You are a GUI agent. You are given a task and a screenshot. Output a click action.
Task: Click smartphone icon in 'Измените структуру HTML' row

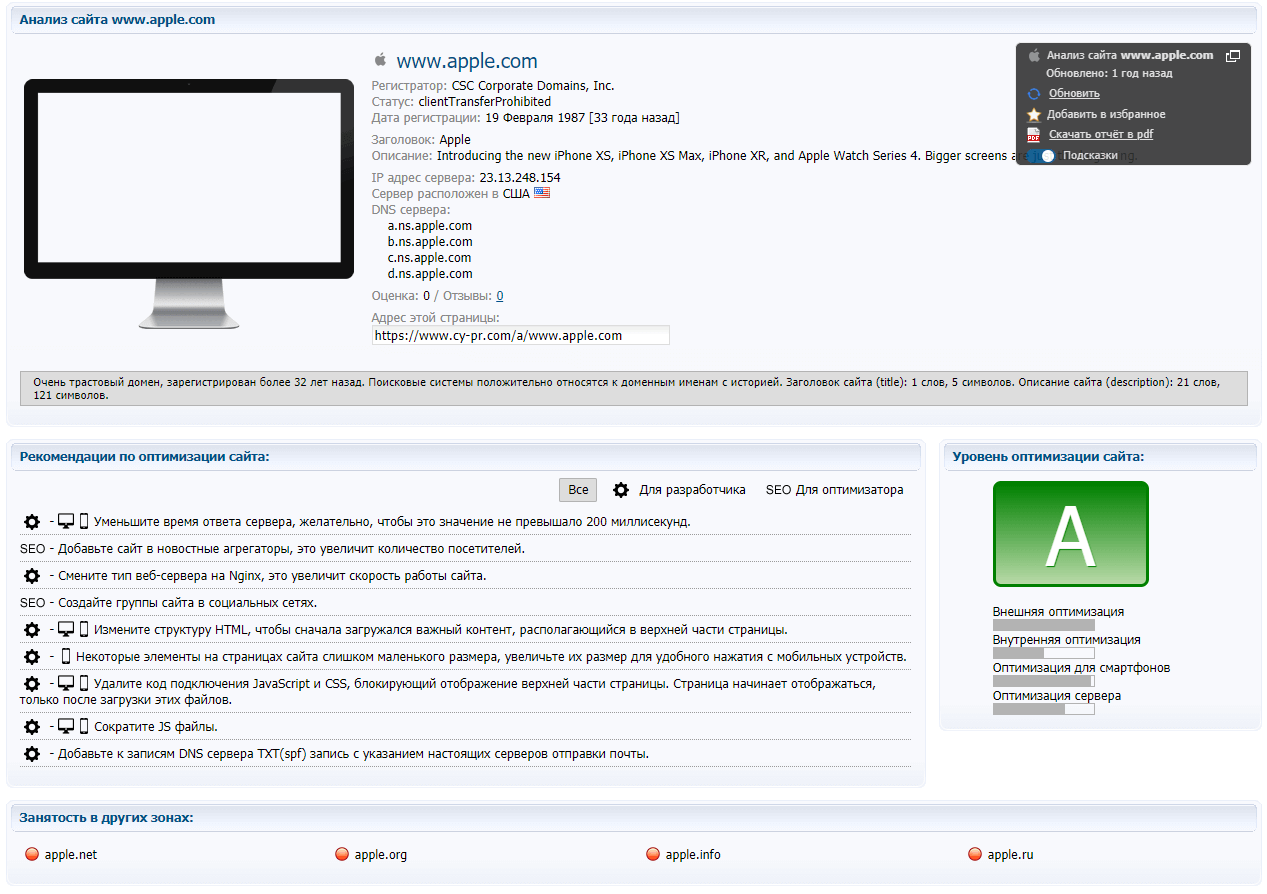click(x=84, y=629)
